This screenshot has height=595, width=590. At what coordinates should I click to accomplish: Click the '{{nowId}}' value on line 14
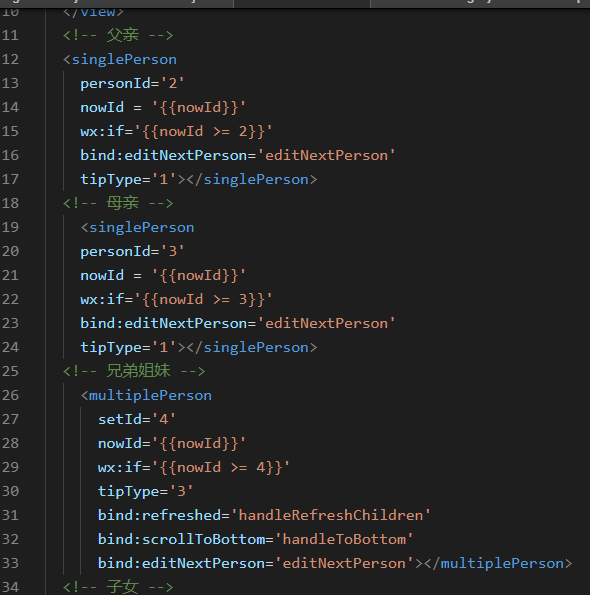(x=199, y=107)
